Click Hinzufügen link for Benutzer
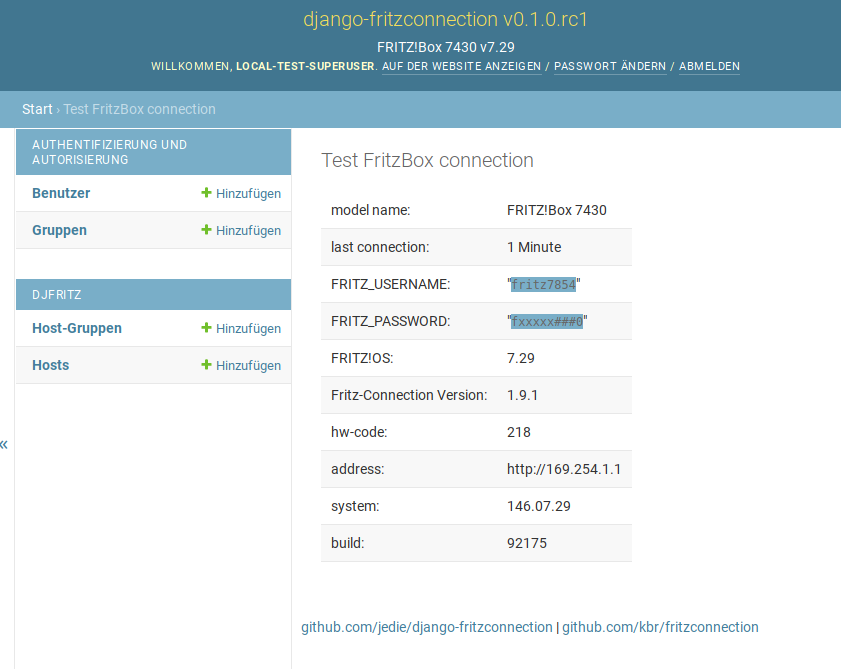The height and width of the screenshot is (669, 841). click(248, 194)
